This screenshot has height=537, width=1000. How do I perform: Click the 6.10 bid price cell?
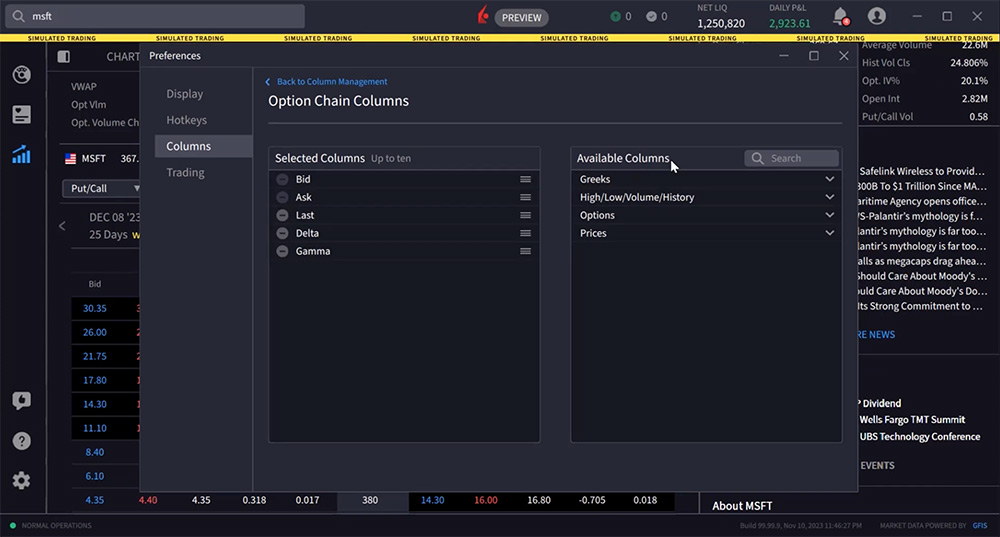(94, 476)
